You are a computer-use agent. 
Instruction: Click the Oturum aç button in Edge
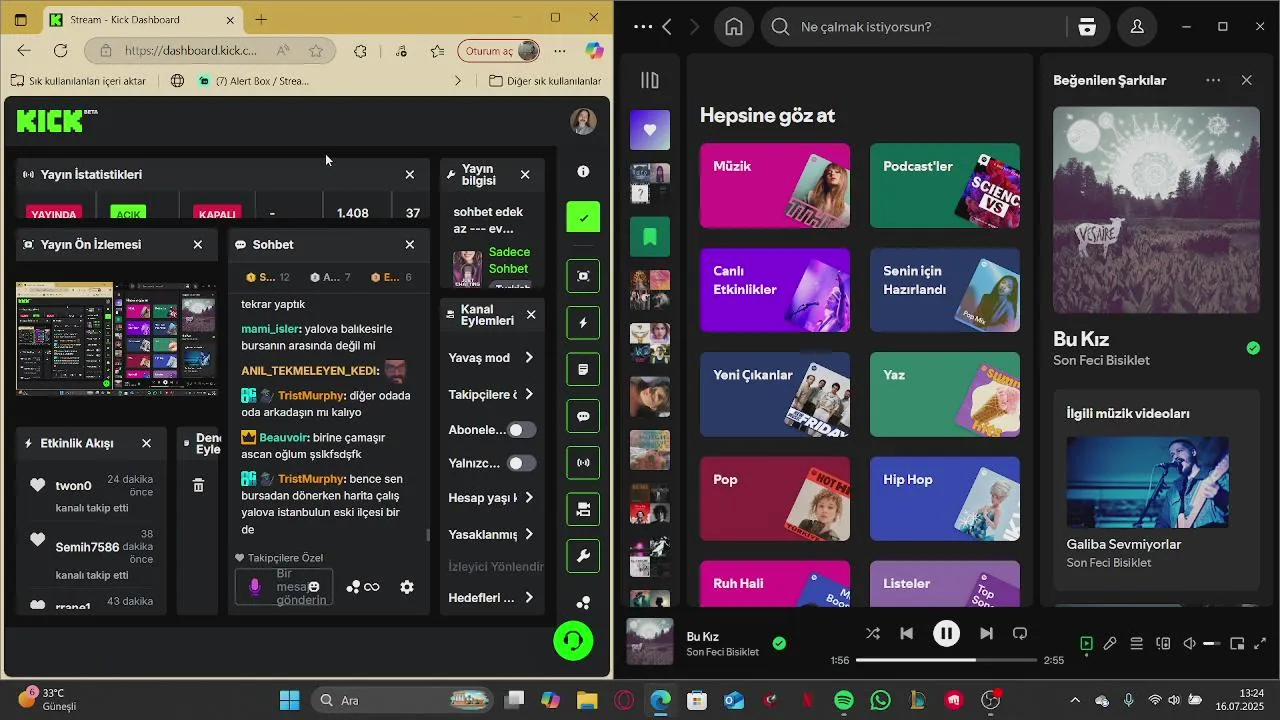(x=499, y=50)
